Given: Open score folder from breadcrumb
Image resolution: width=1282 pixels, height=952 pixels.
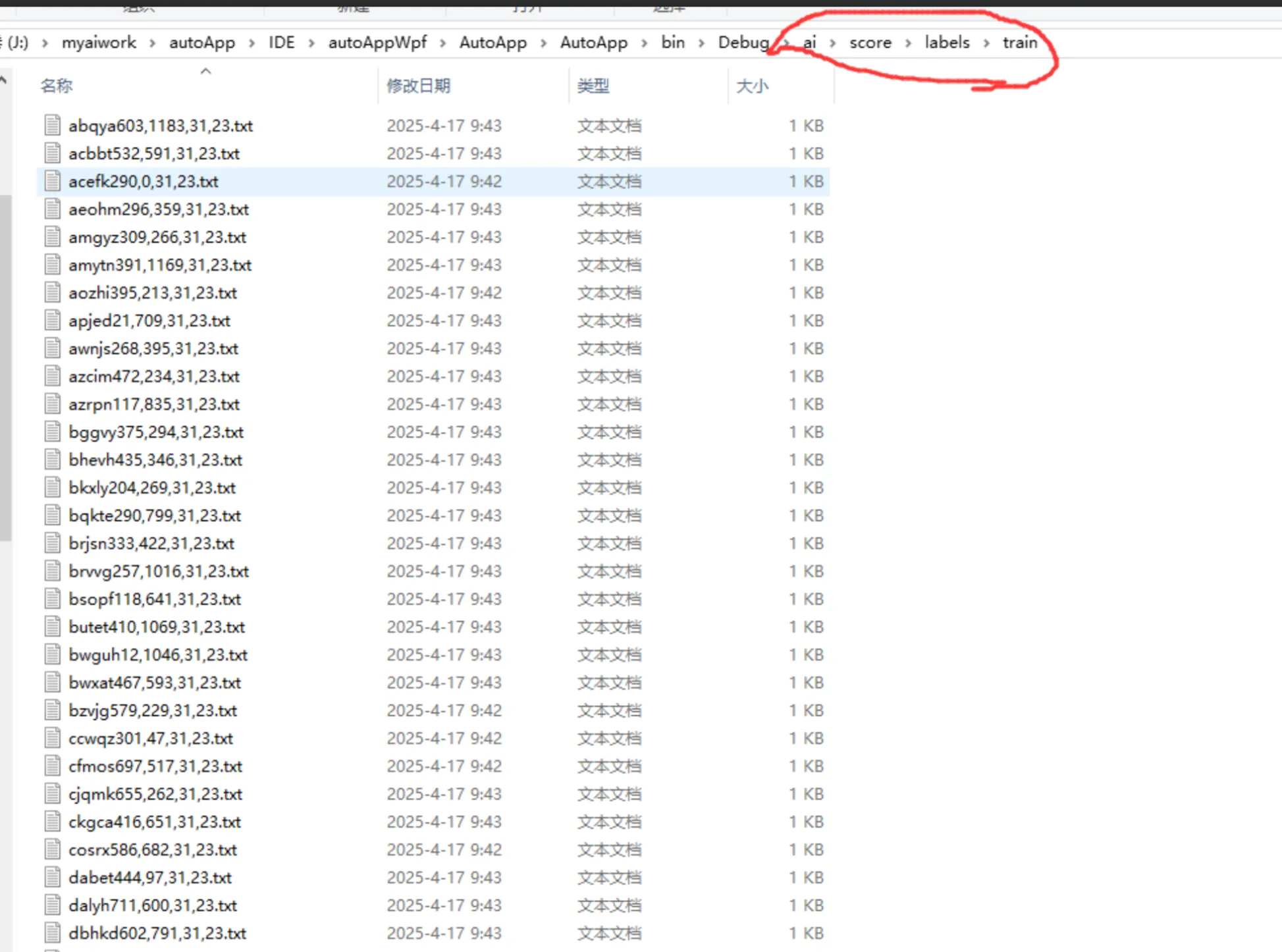Looking at the screenshot, I should [x=870, y=43].
